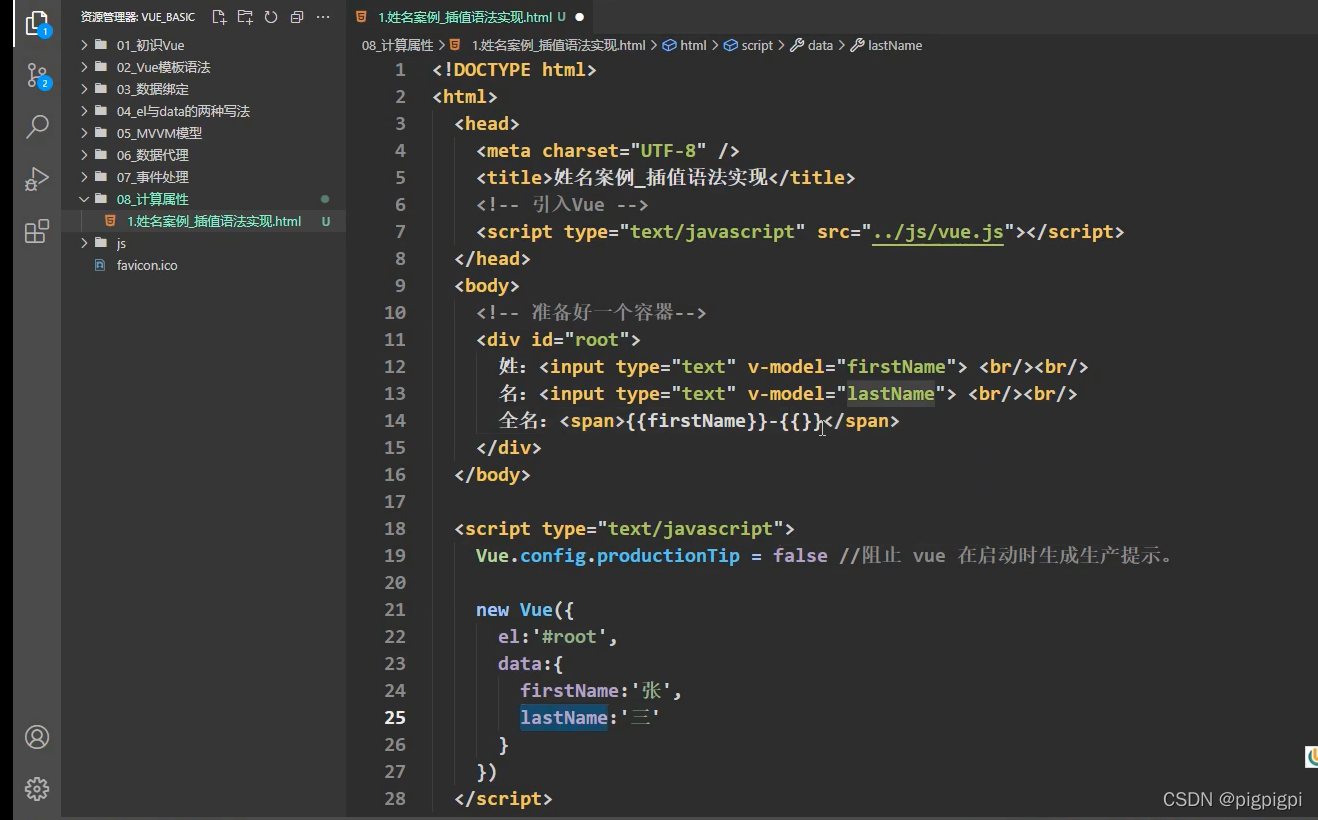Click productionTip on line 19
Viewport: 1318px width, 820px height.
668,556
